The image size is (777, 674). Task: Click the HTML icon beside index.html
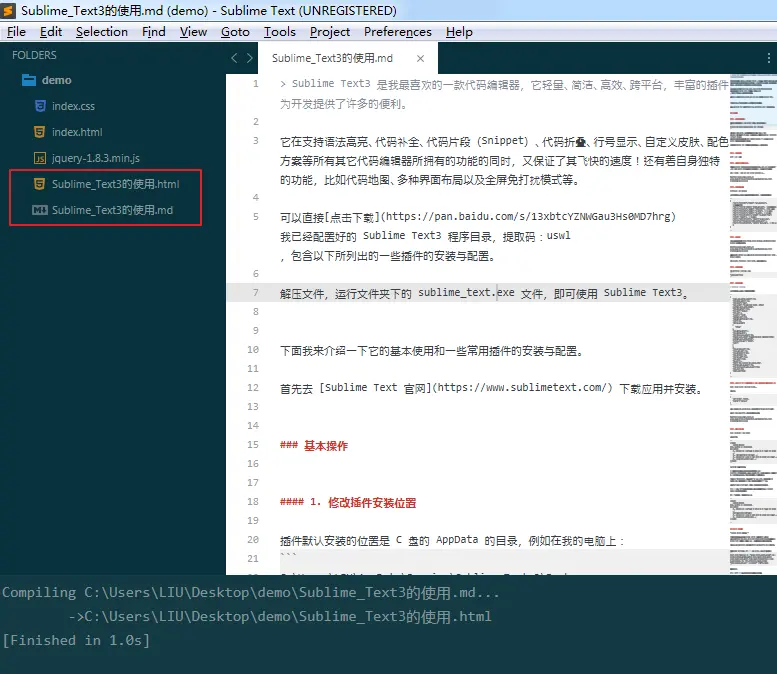[40, 132]
